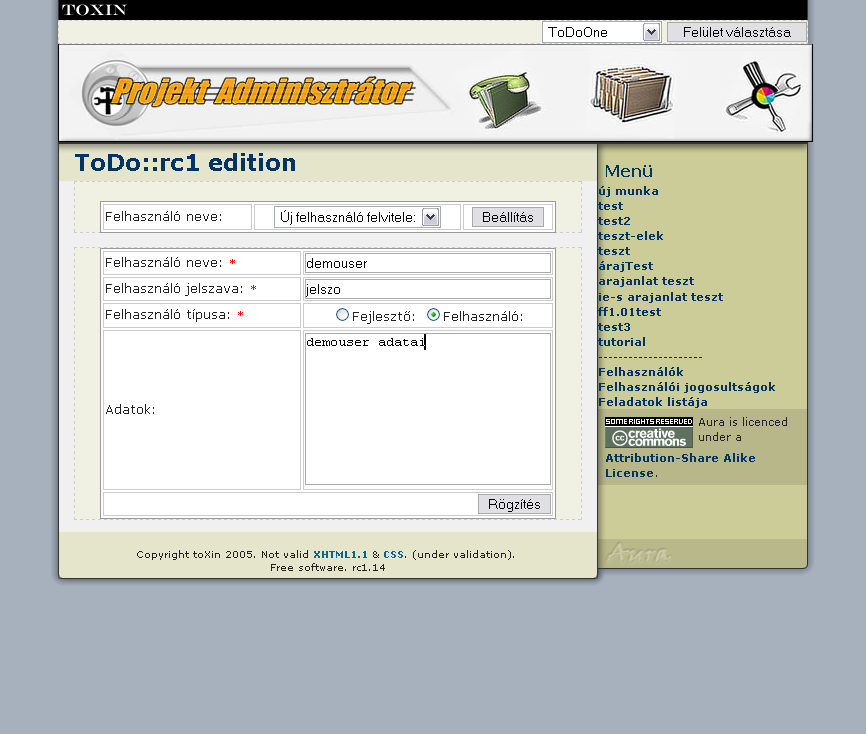The width and height of the screenshot is (866, 734).
Task: Go to Felhasználók in the menu
Action: click(640, 372)
